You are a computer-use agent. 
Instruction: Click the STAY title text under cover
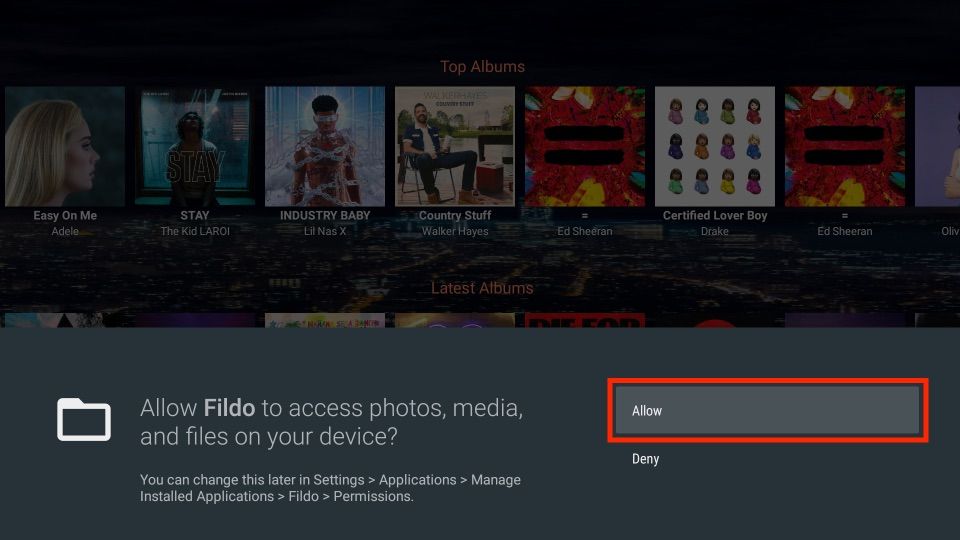pyautogui.click(x=195, y=216)
